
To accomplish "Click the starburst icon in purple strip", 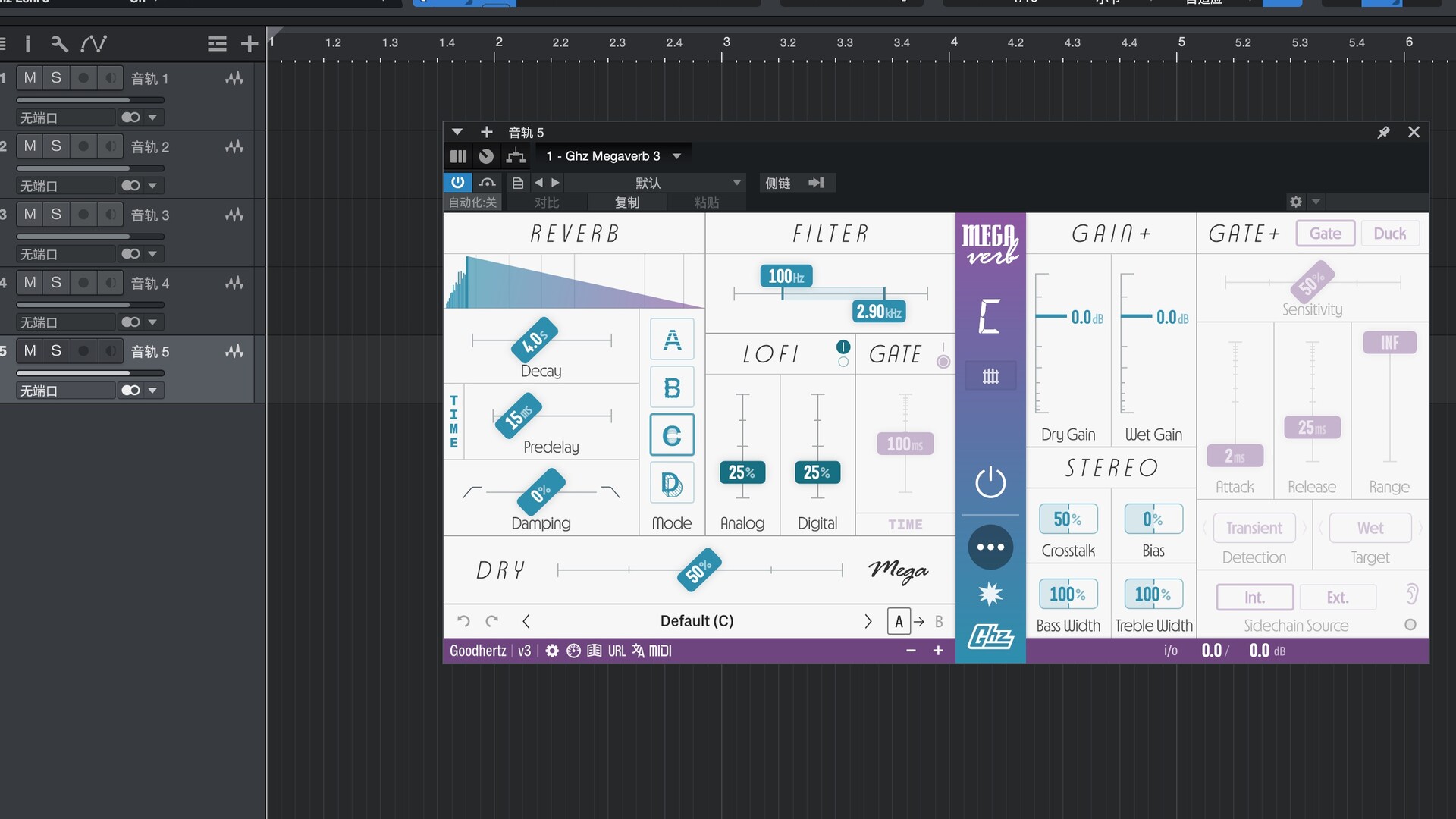I will (x=990, y=594).
